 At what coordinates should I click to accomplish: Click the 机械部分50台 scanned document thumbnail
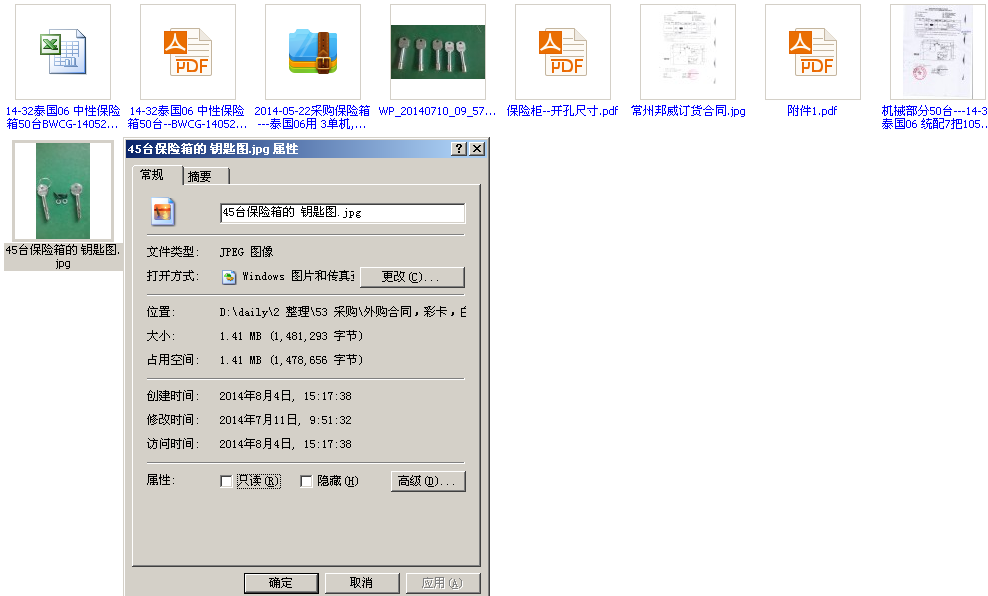(x=937, y=52)
